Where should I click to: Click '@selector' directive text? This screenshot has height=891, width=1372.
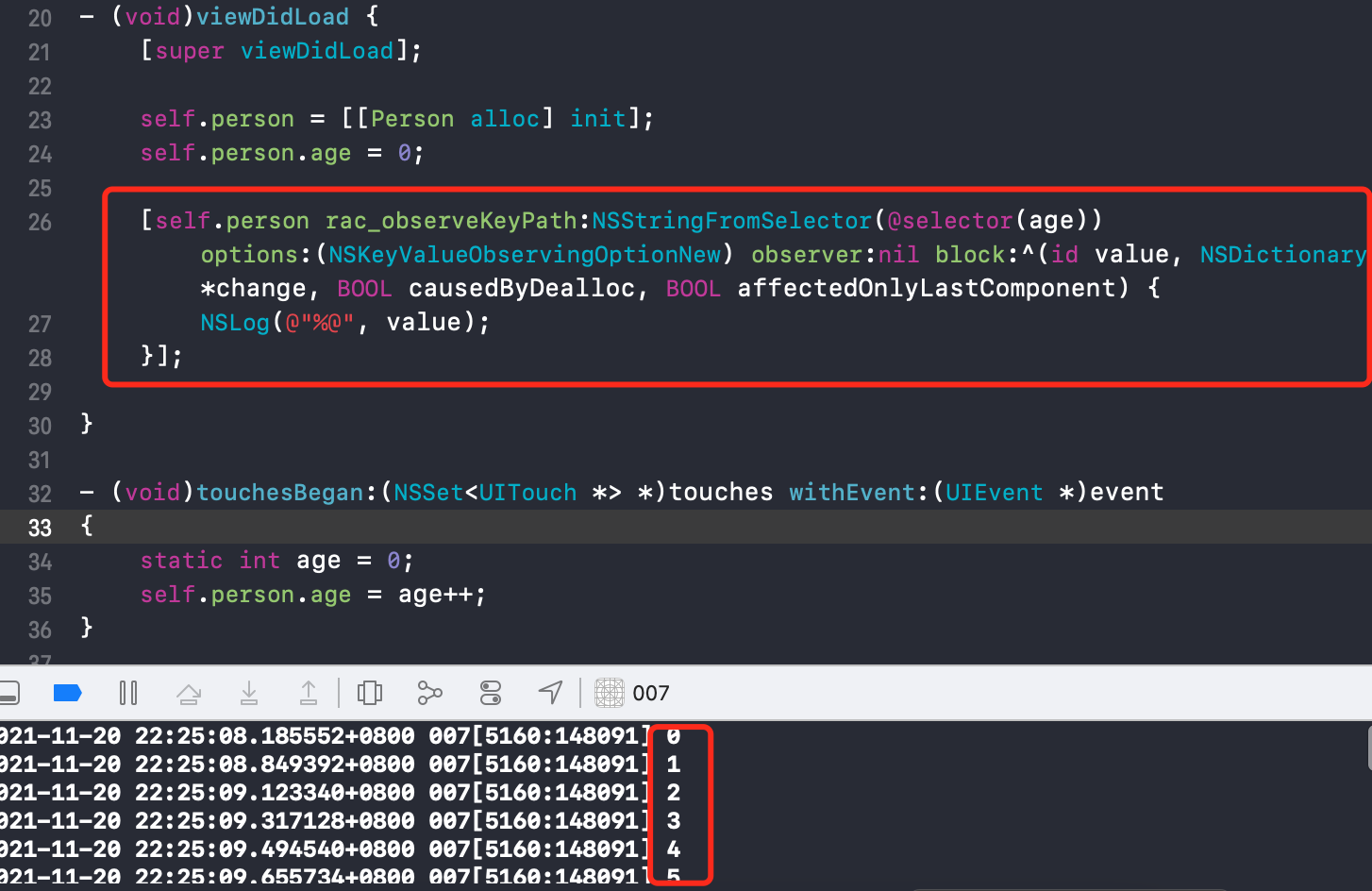click(x=950, y=221)
